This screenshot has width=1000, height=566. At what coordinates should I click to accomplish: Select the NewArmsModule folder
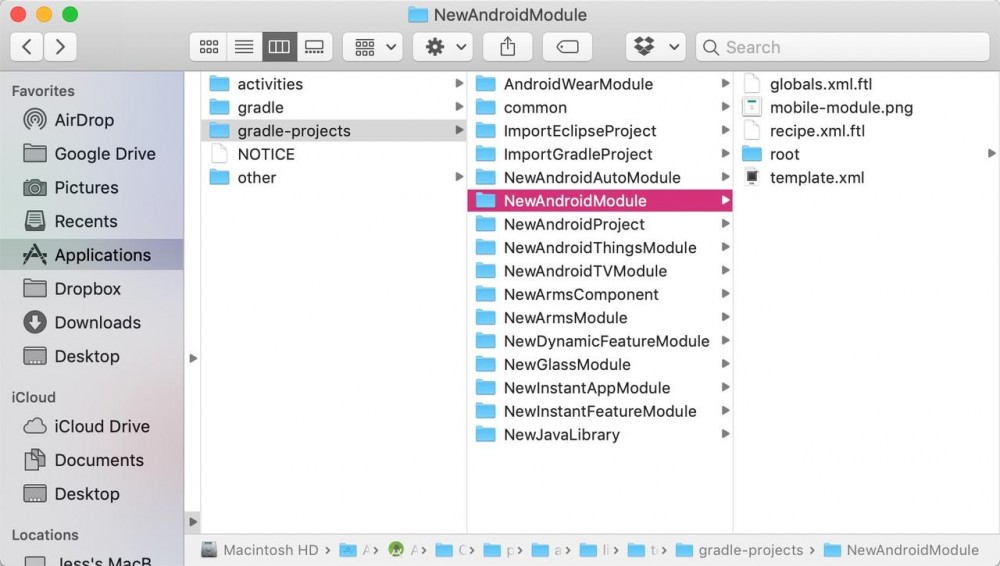point(599,318)
